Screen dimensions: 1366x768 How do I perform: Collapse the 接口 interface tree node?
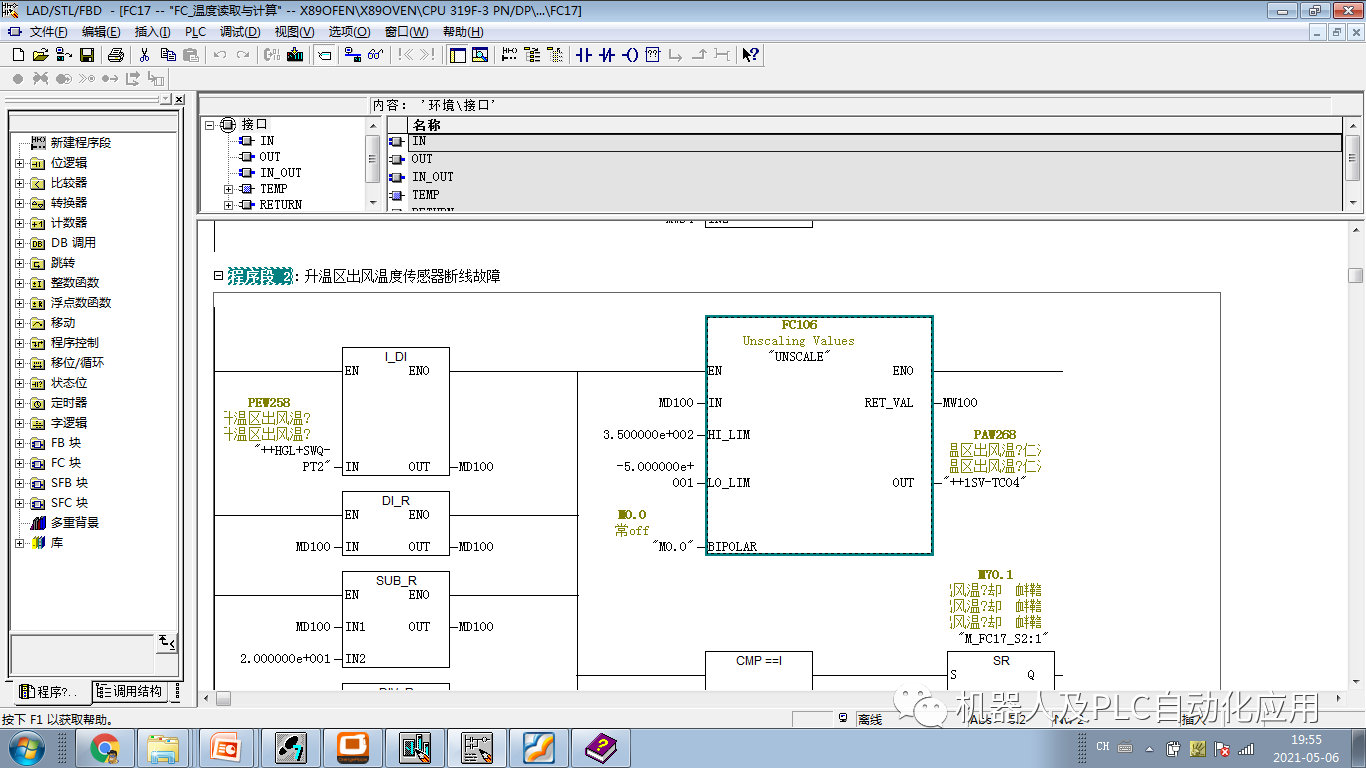pos(210,125)
